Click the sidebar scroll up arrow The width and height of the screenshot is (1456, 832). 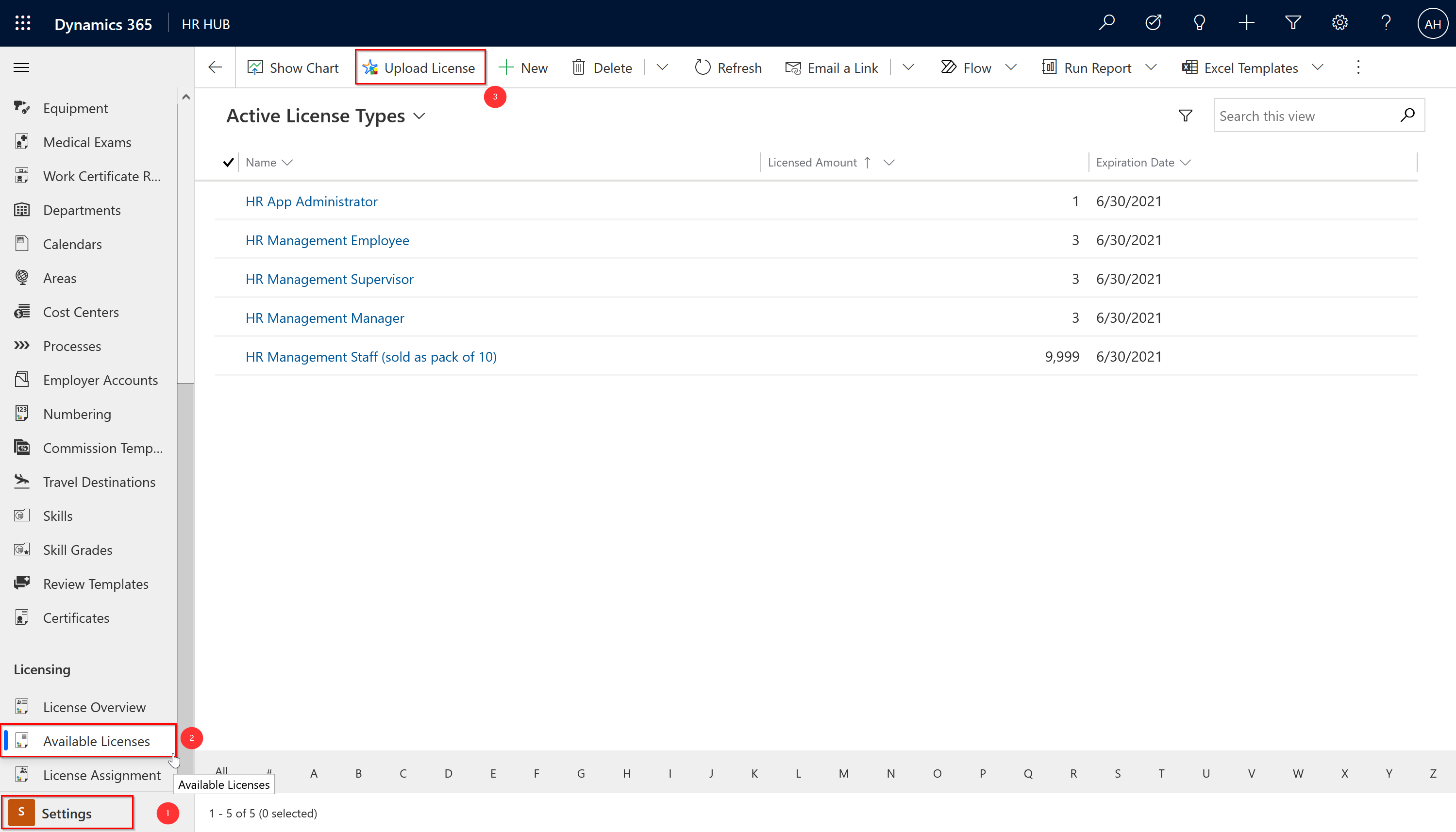[186, 97]
